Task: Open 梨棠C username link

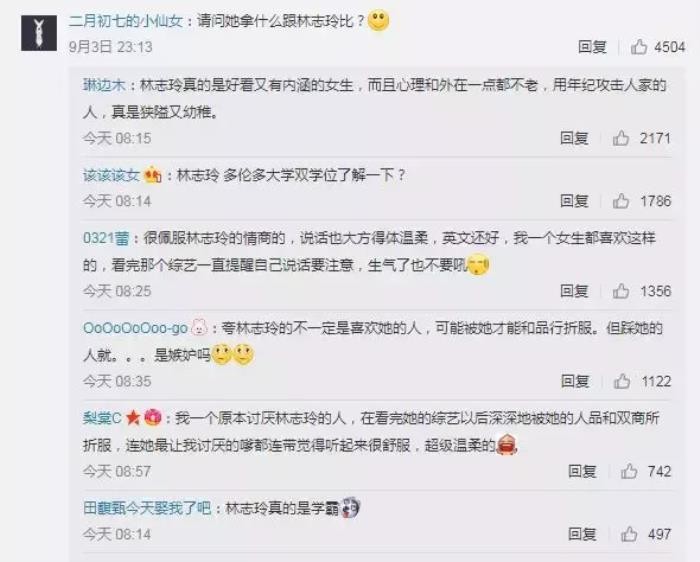Action: pyautogui.click(x=102, y=418)
